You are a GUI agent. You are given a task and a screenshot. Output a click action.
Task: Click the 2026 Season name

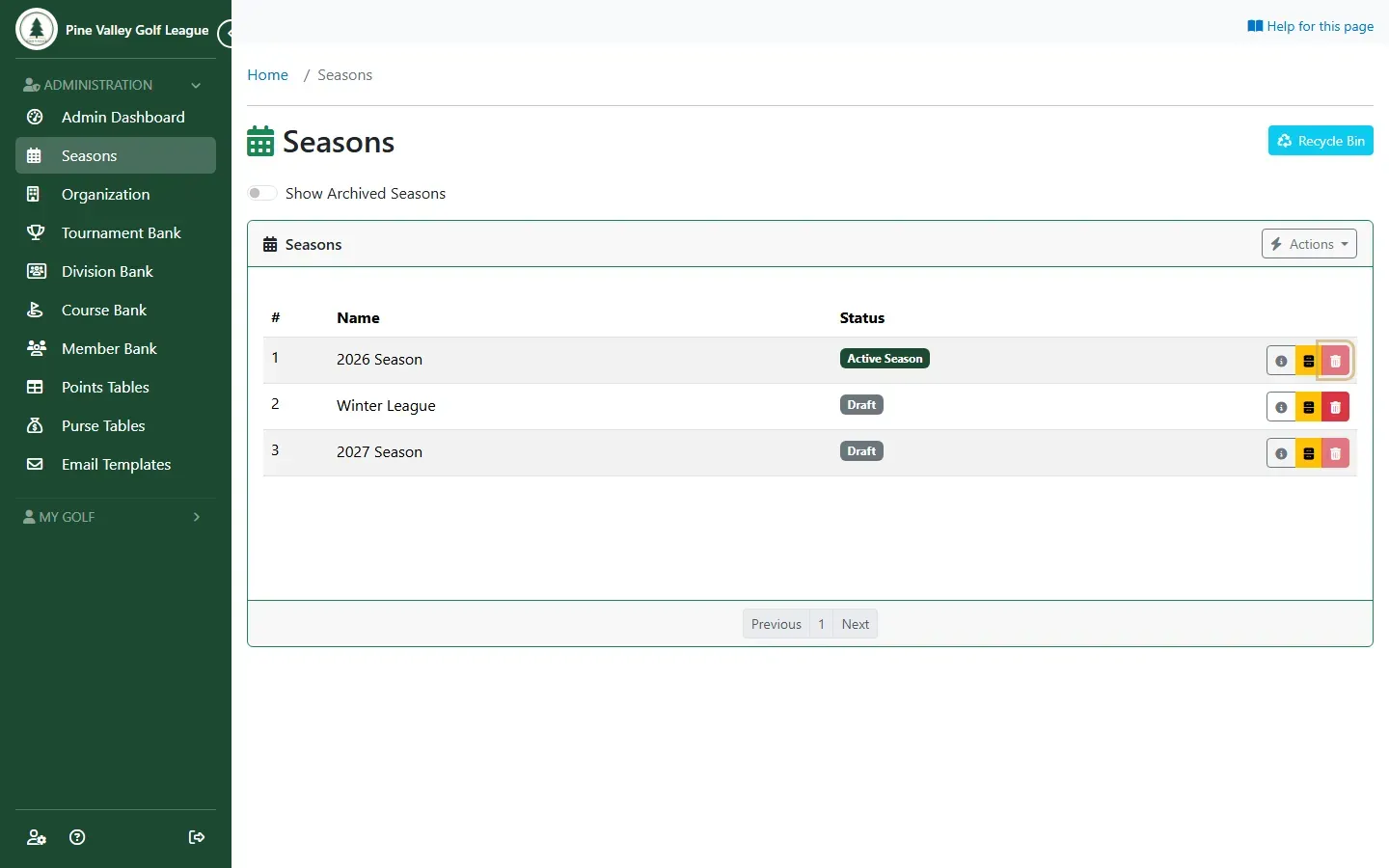pyautogui.click(x=379, y=360)
